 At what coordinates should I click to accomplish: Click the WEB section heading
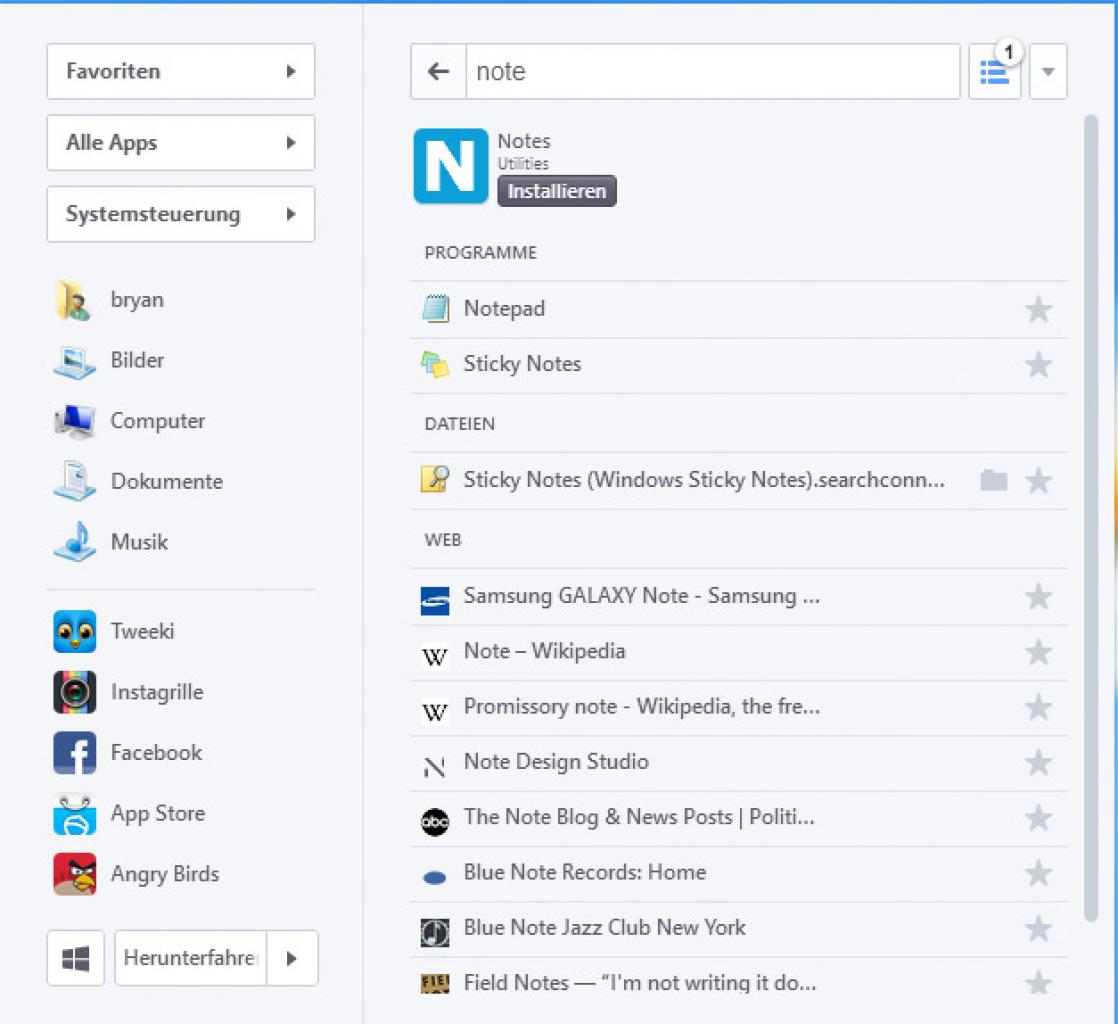443,541
